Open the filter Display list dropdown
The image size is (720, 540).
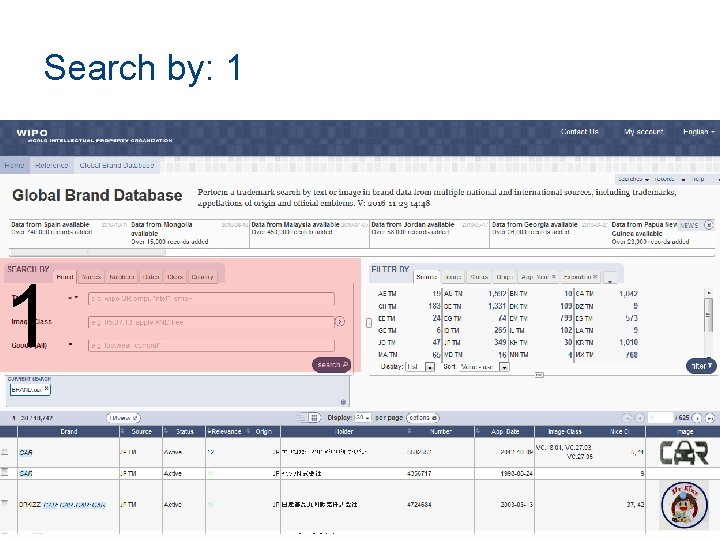(430, 367)
